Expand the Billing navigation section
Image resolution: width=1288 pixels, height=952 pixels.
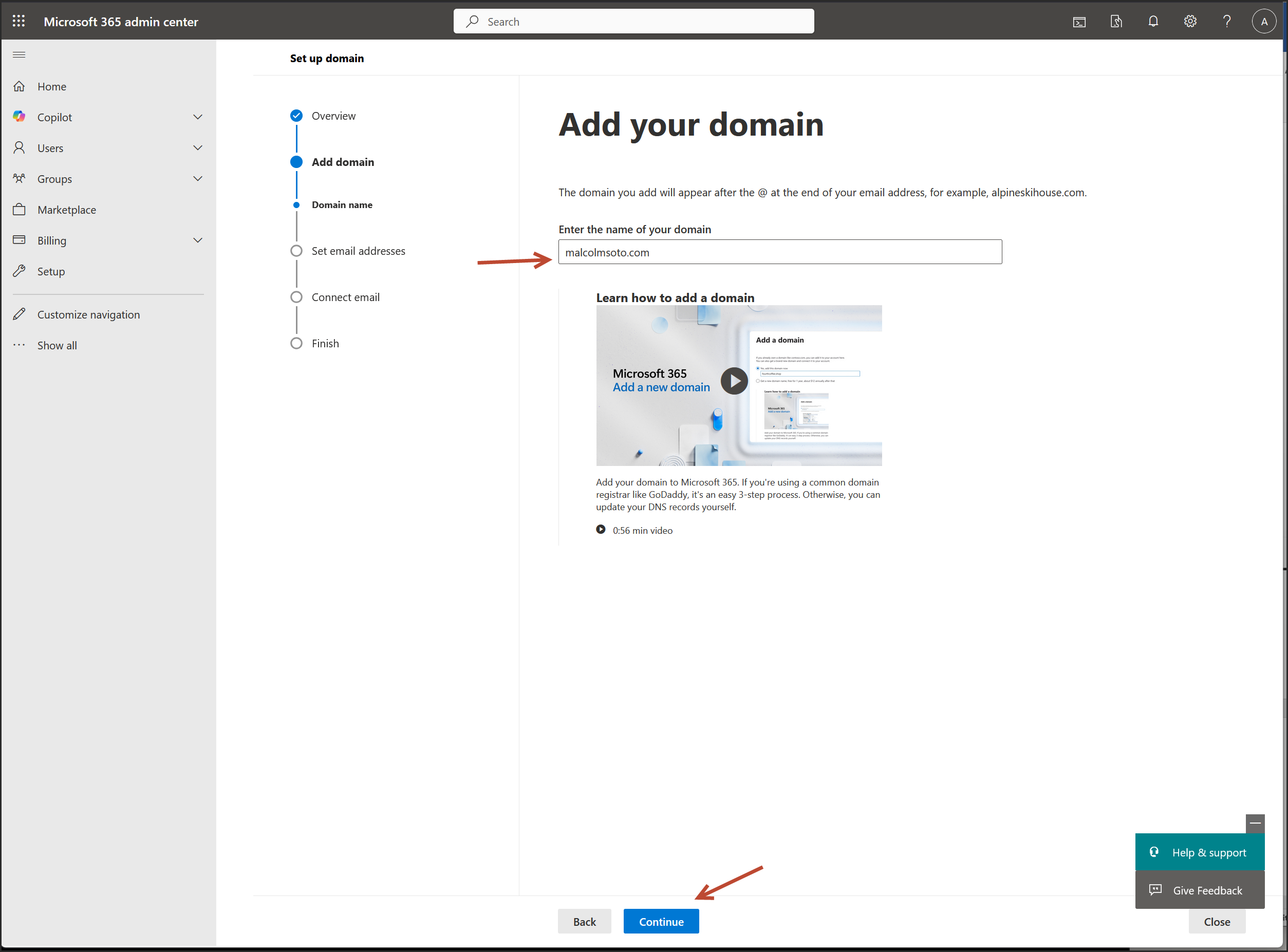[198, 240]
